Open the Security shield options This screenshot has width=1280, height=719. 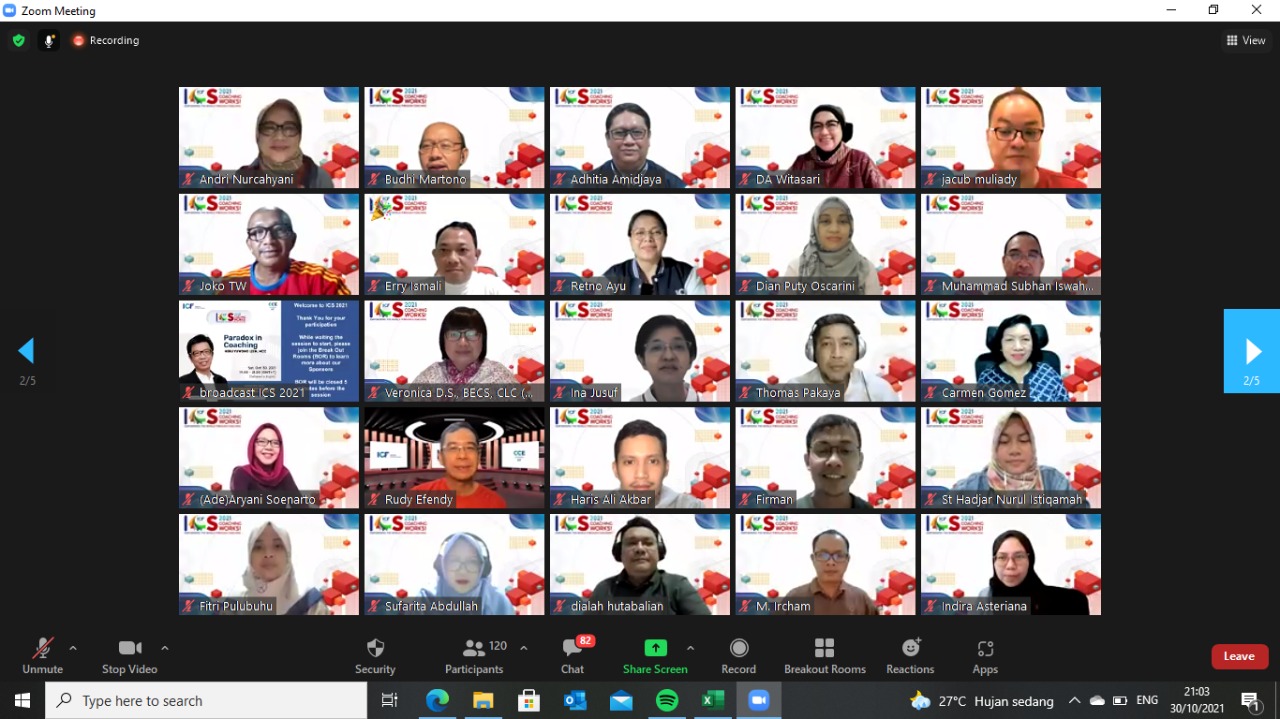click(375, 656)
